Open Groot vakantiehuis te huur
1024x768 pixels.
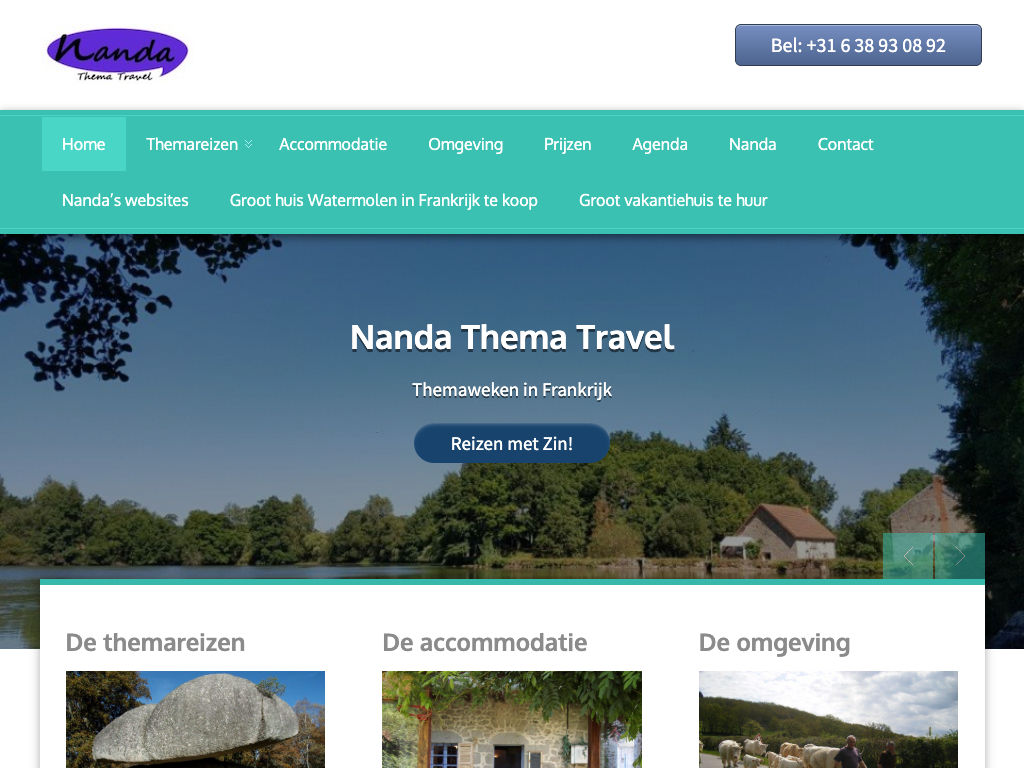click(x=673, y=200)
